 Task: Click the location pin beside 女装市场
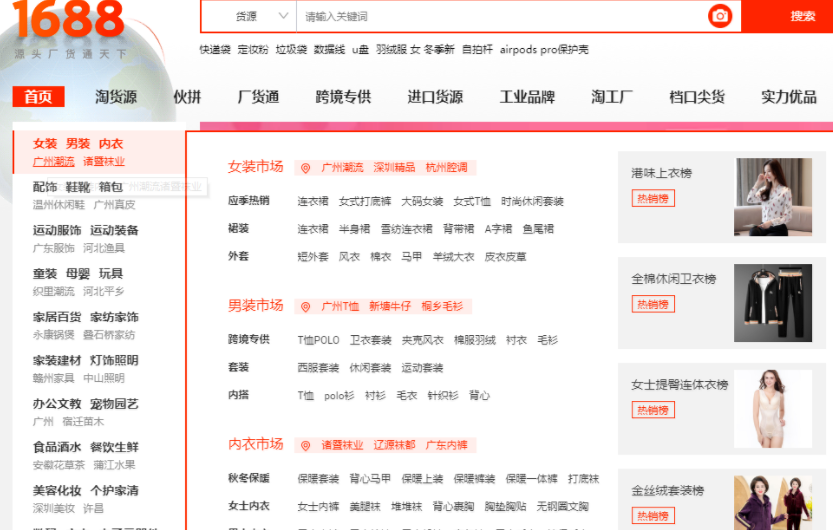click(305, 168)
